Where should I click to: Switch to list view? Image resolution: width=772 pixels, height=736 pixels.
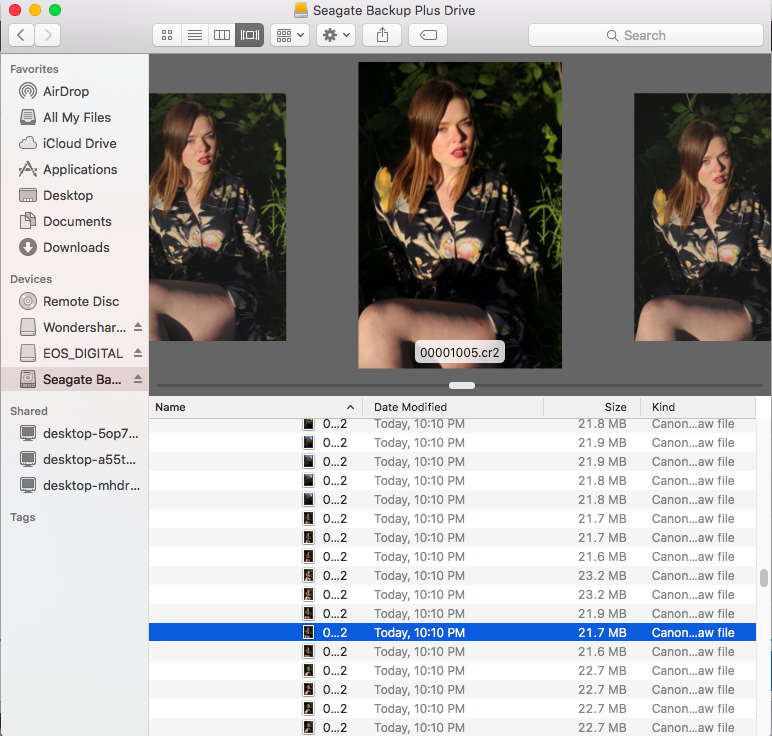[x=194, y=35]
